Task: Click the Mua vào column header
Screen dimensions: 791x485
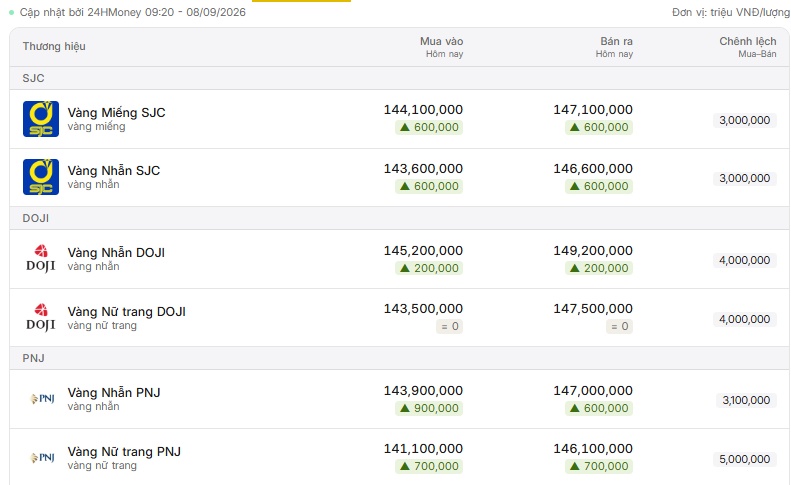Action: (x=441, y=41)
